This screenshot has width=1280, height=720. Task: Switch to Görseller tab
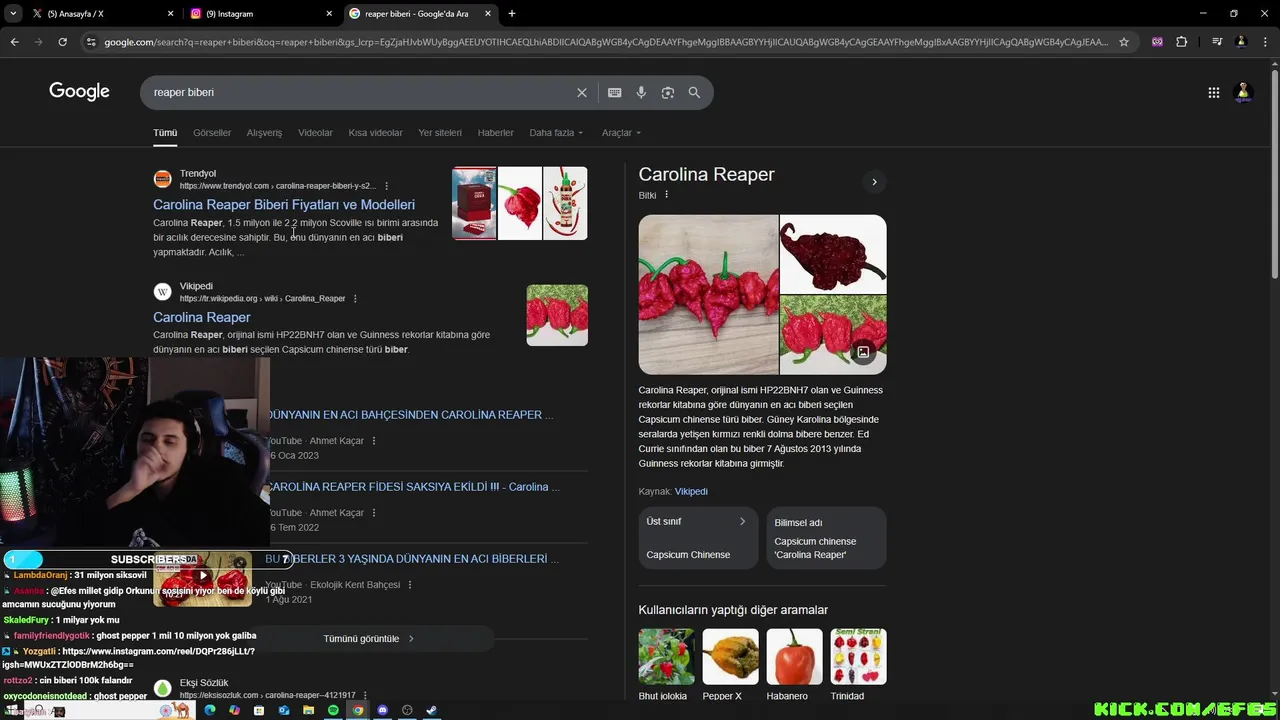click(212, 132)
